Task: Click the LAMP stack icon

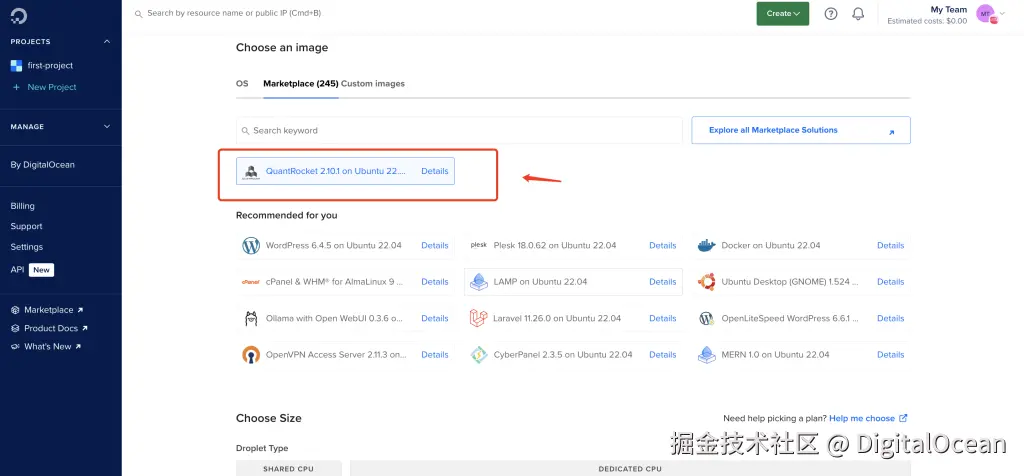Action: coord(479,282)
